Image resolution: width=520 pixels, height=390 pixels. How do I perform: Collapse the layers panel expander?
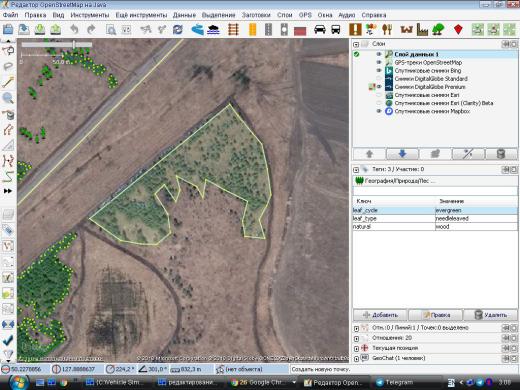coord(356,44)
